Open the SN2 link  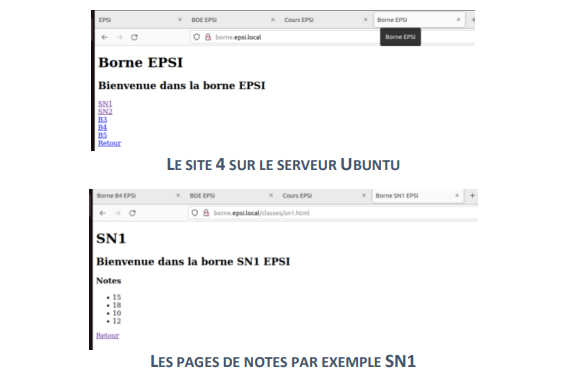(x=105, y=111)
